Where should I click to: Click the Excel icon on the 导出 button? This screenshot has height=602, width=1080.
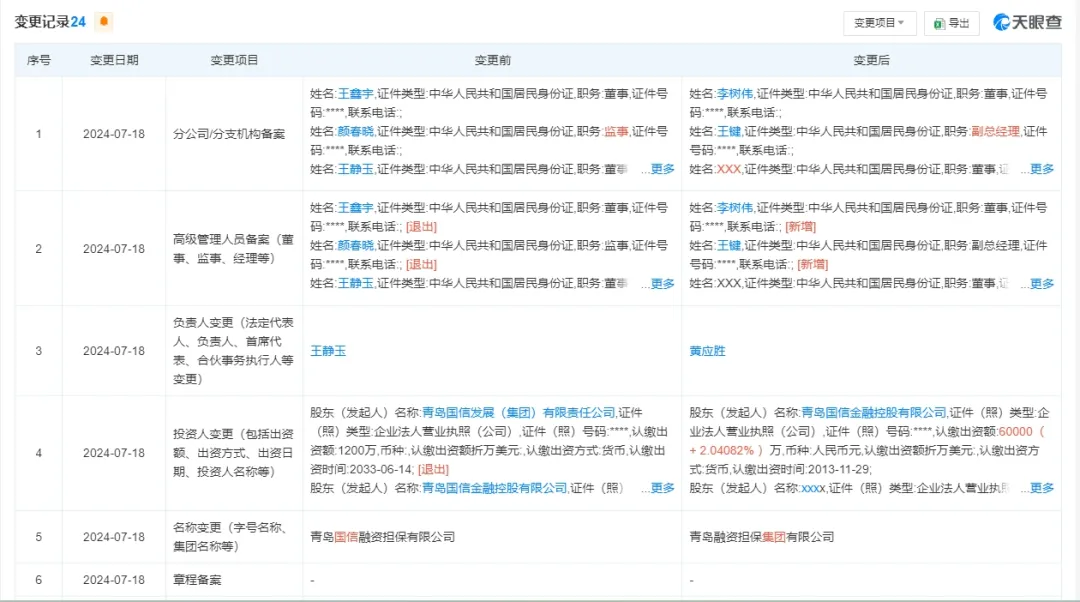coord(938,23)
